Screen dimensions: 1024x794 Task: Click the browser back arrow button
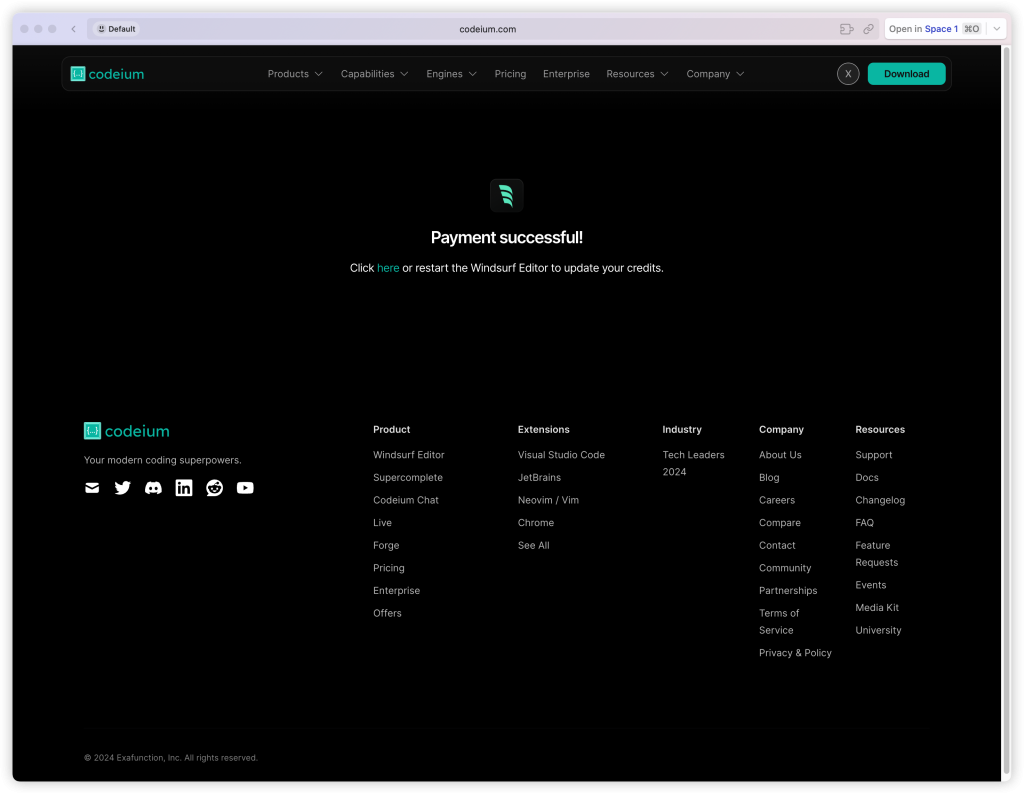point(73,29)
